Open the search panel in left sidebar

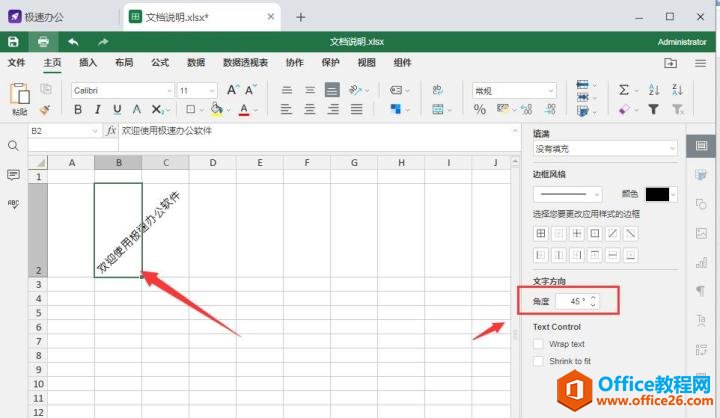13,146
